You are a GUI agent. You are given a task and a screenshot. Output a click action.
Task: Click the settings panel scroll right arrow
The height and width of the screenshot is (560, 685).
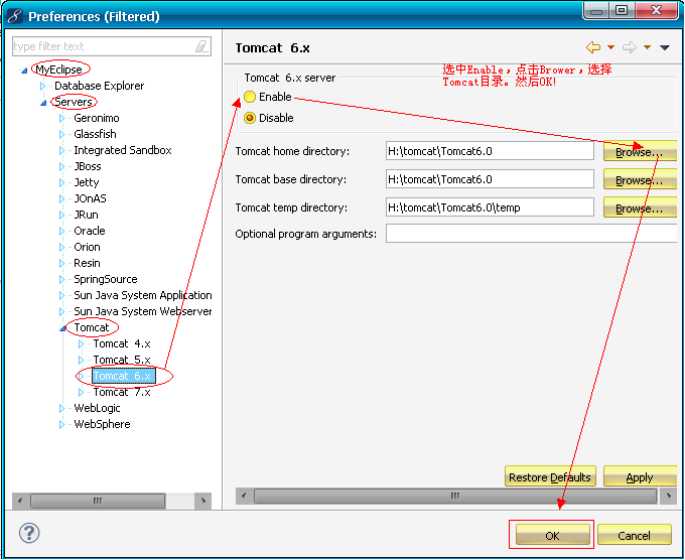pyautogui.click(x=668, y=496)
